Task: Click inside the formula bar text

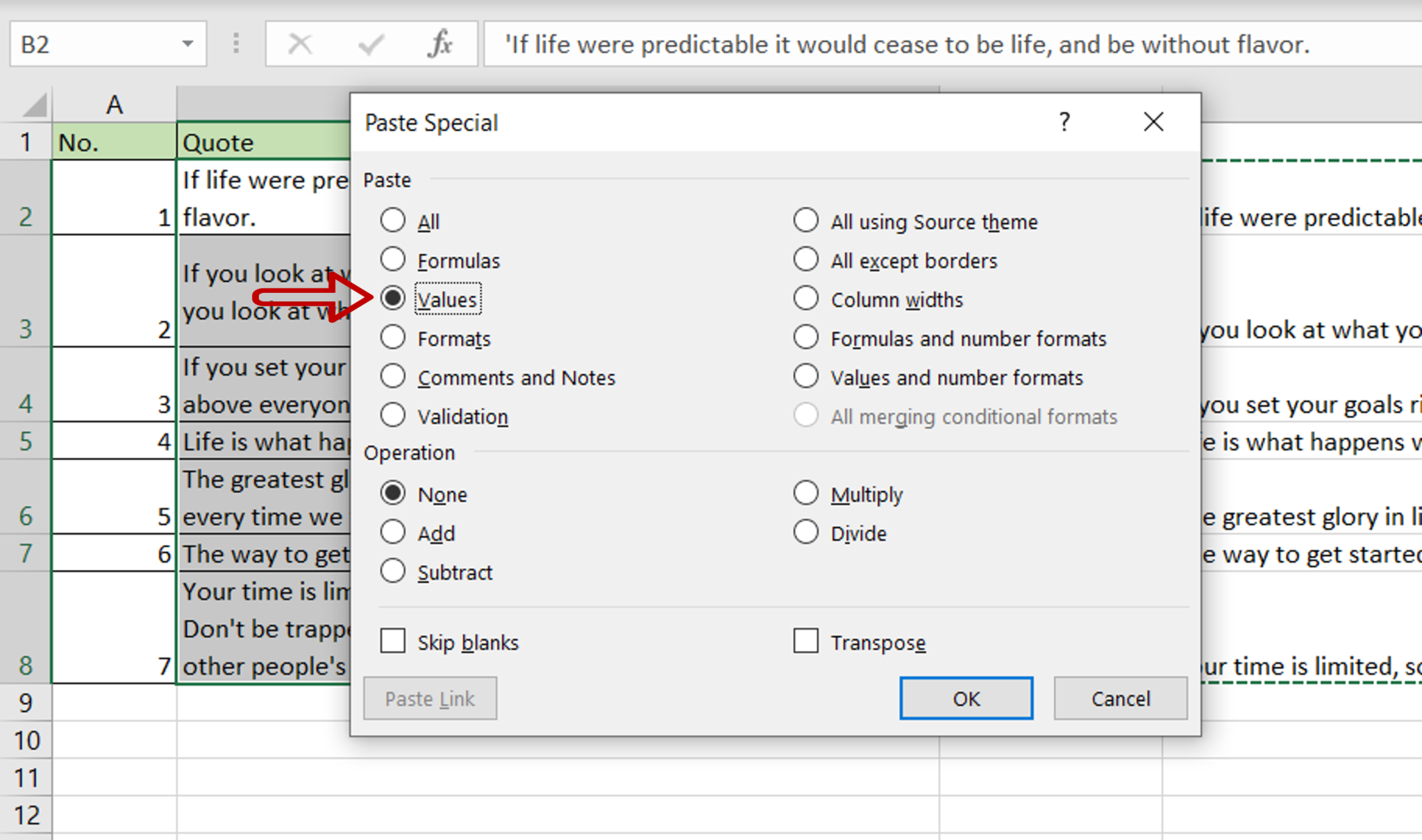Action: click(x=903, y=44)
